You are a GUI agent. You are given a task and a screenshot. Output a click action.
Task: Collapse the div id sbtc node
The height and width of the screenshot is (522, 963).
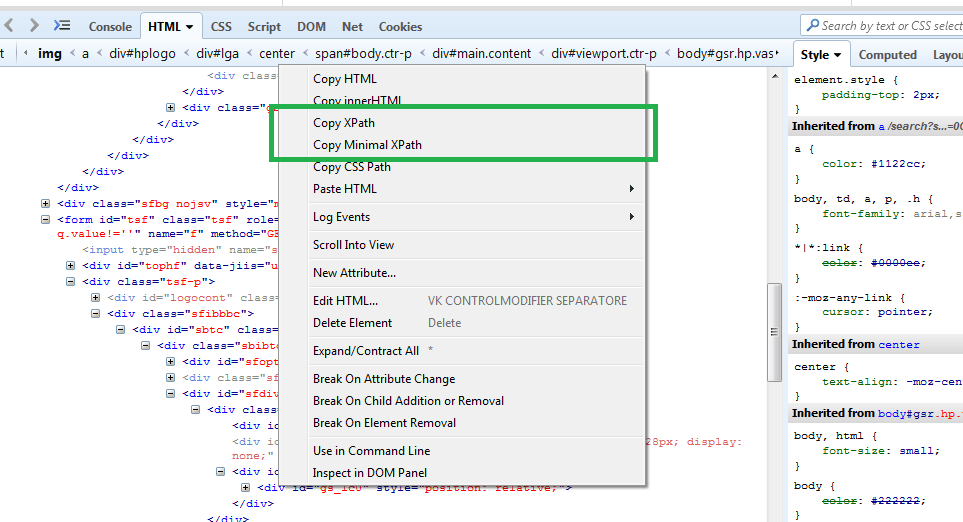(x=120, y=330)
